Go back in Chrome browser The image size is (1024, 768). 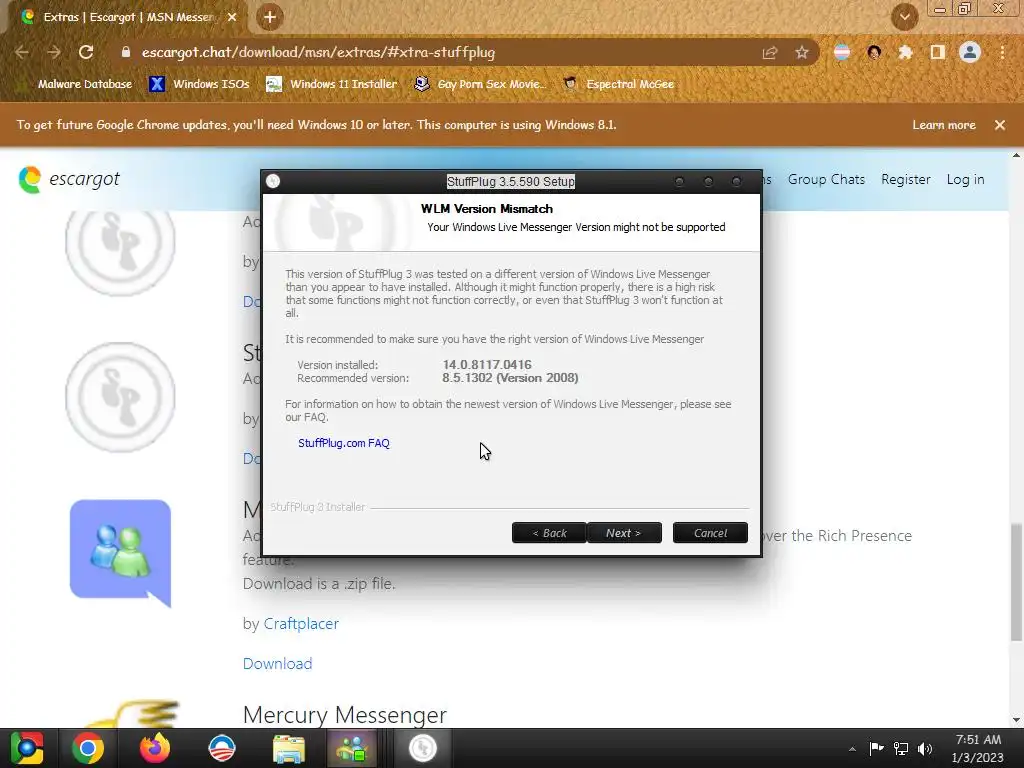click(22, 52)
